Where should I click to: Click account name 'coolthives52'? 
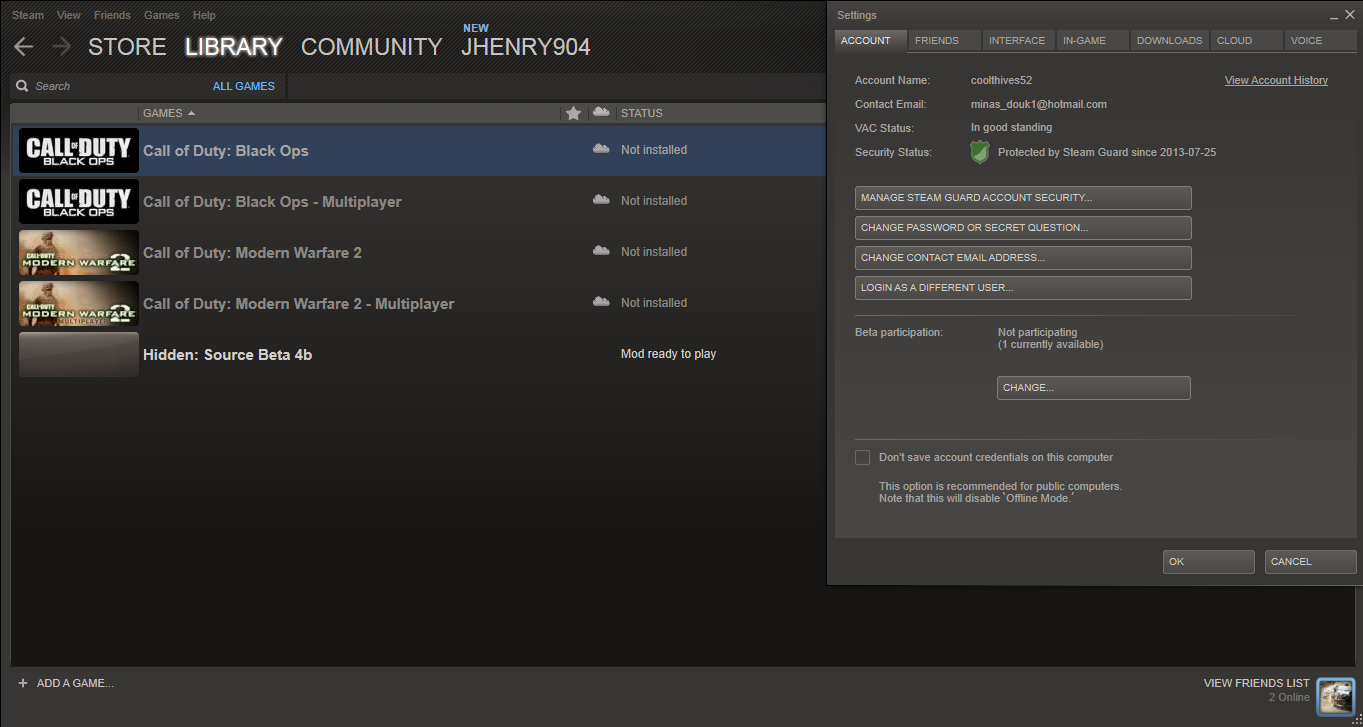click(1001, 80)
